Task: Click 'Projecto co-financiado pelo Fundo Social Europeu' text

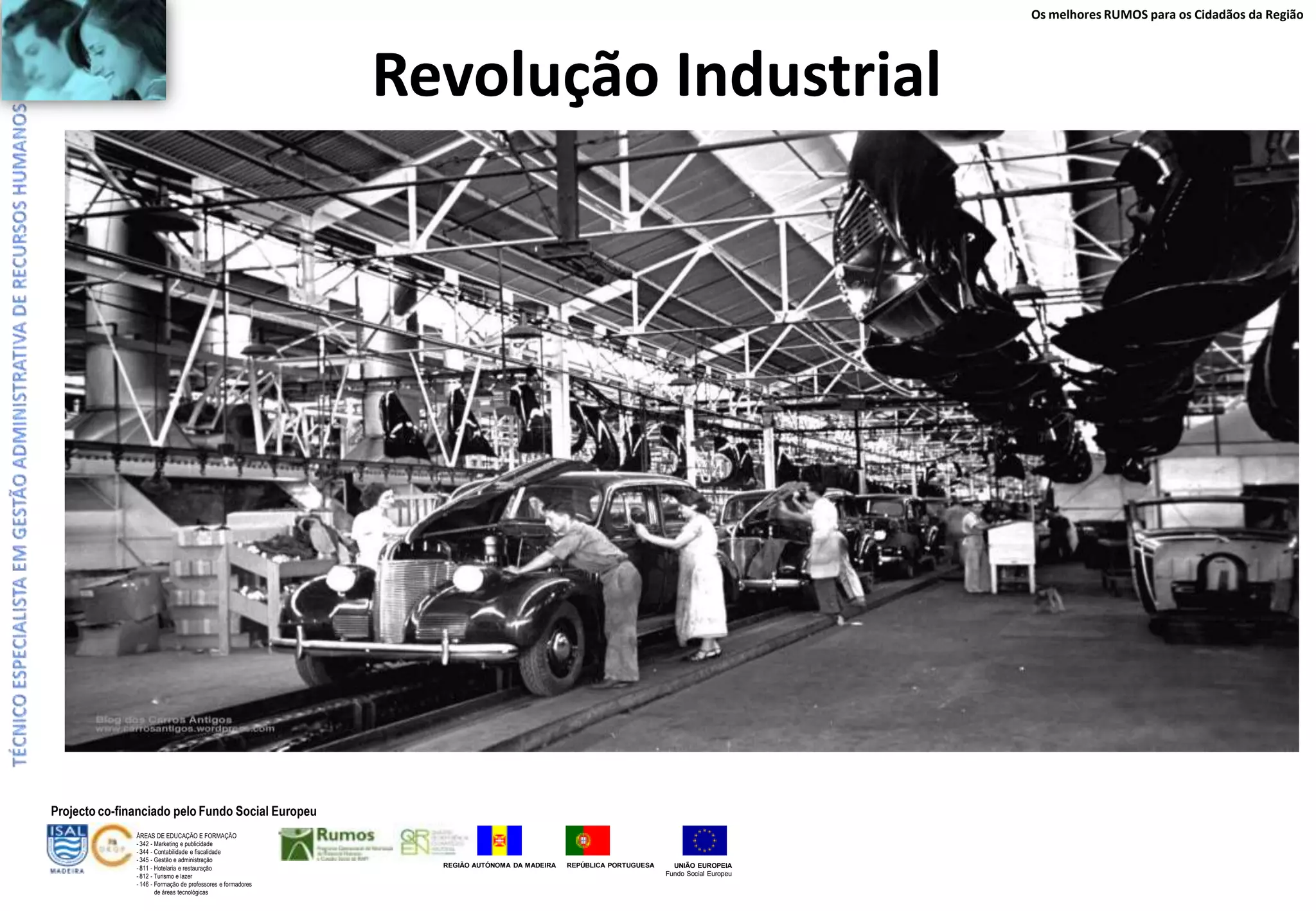Action: coord(184,811)
